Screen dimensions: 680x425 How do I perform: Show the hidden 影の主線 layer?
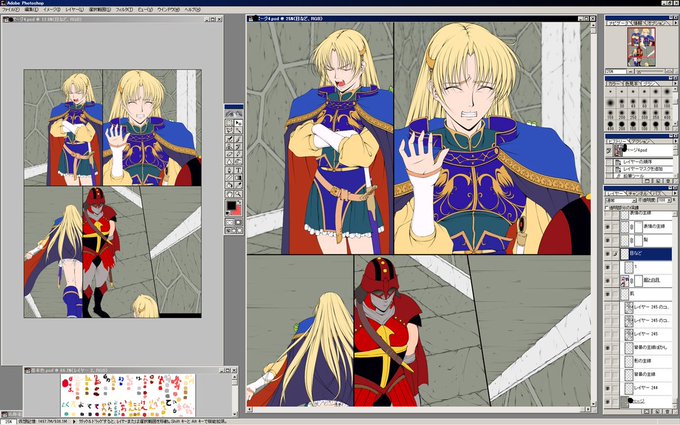pyautogui.click(x=608, y=361)
